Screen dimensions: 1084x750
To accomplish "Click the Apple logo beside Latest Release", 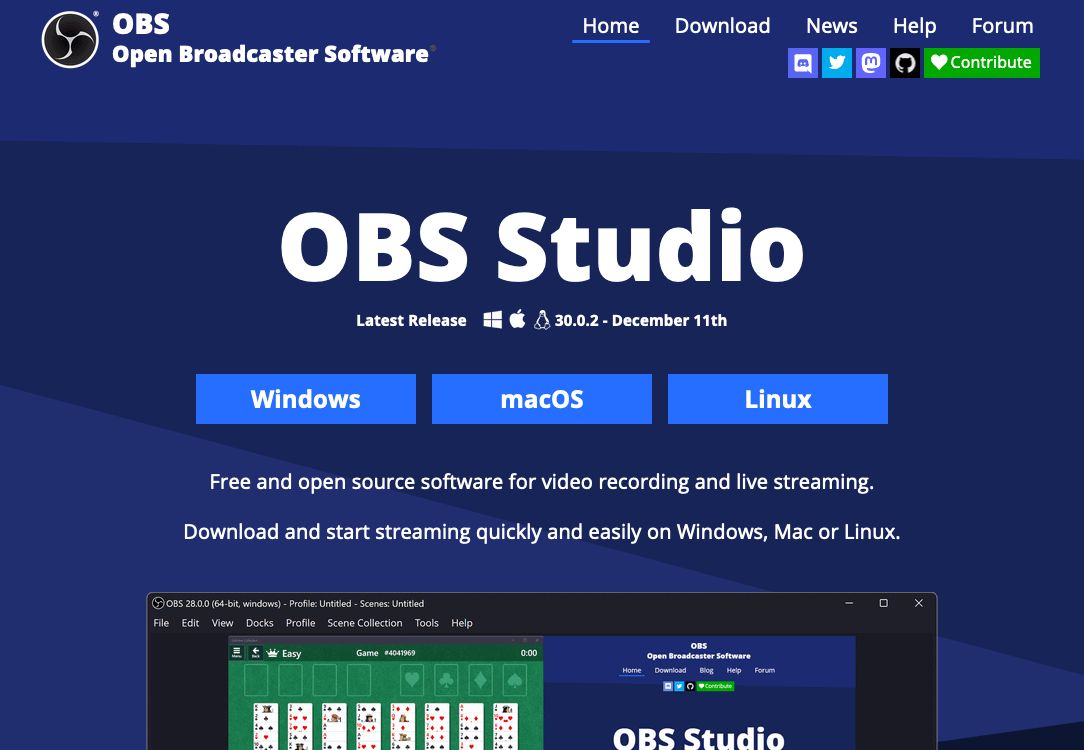I will tap(517, 319).
